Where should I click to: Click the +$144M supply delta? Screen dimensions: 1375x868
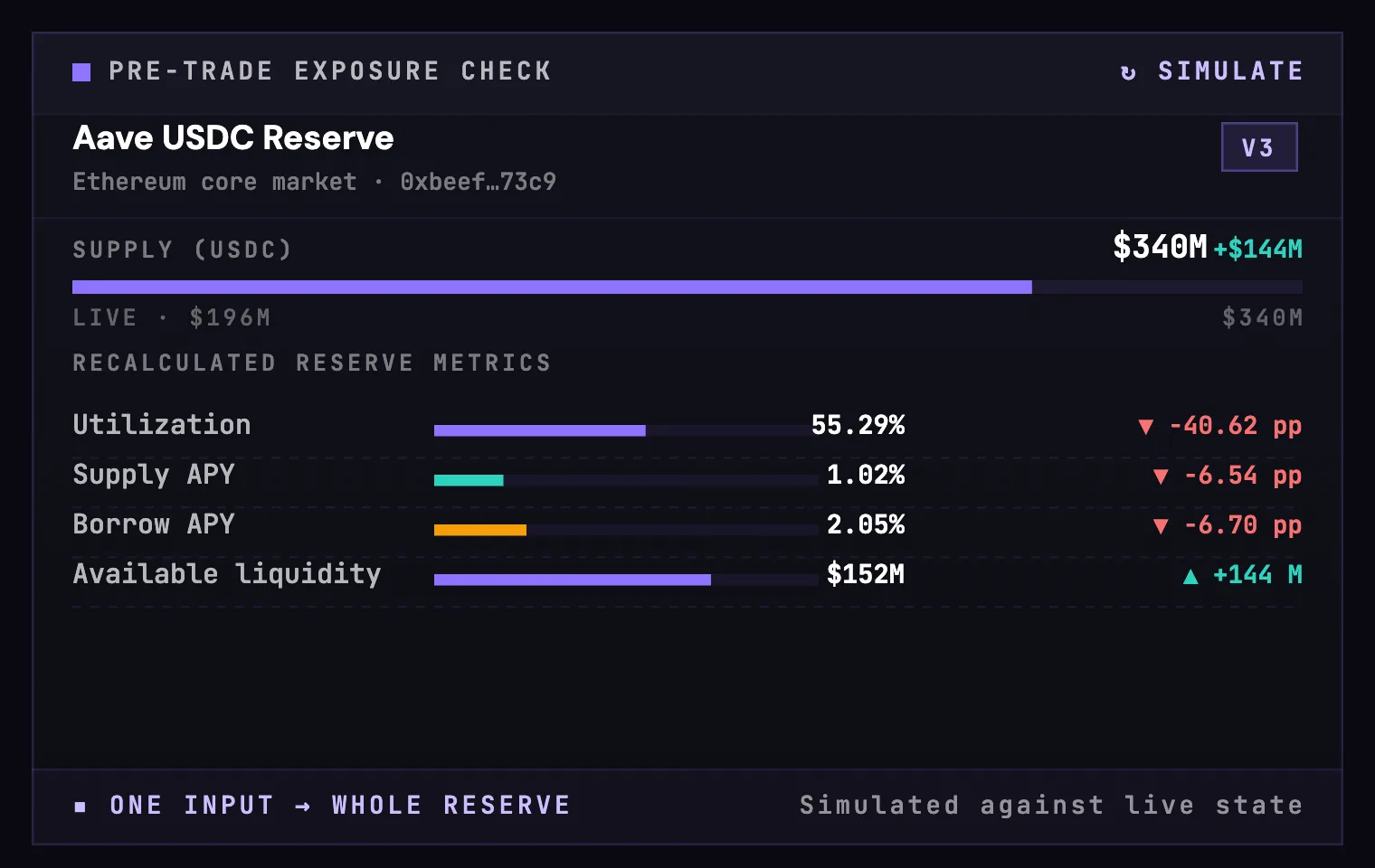point(1257,249)
